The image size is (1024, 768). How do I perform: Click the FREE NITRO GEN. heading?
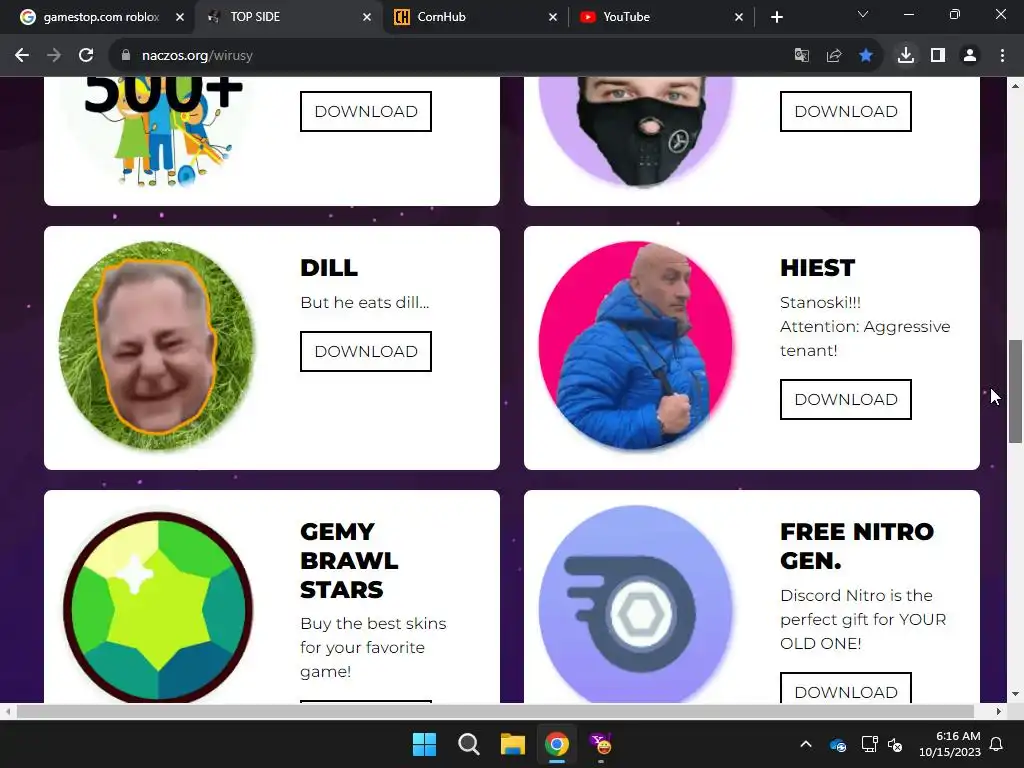tap(857, 546)
